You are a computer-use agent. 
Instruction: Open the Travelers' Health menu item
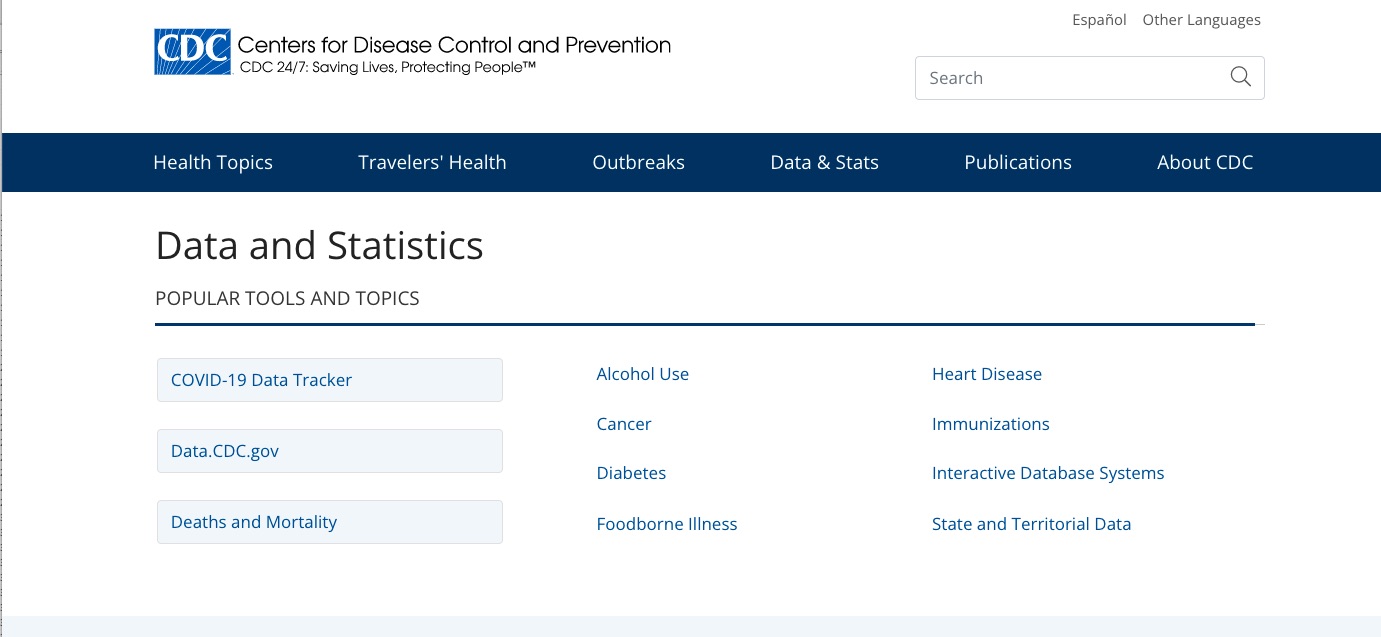[432, 162]
